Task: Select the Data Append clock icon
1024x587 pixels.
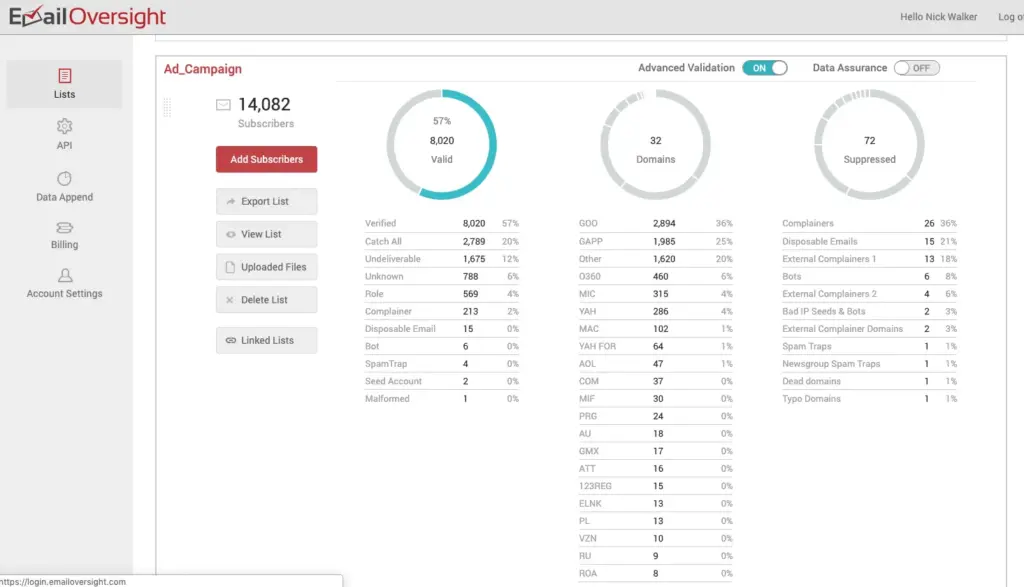Action: 64,179
